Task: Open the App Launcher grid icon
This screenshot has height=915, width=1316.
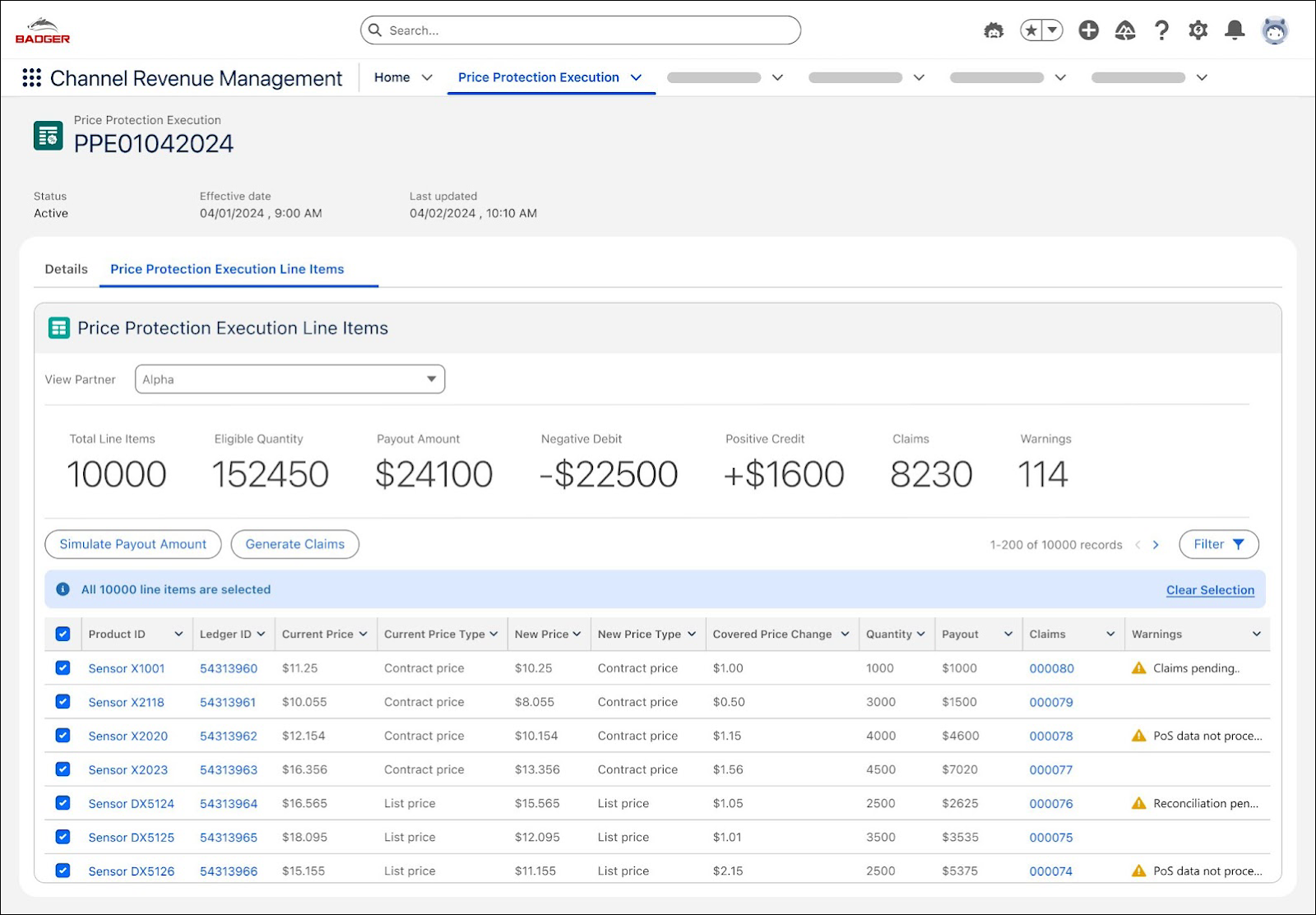Action: pos(31,78)
